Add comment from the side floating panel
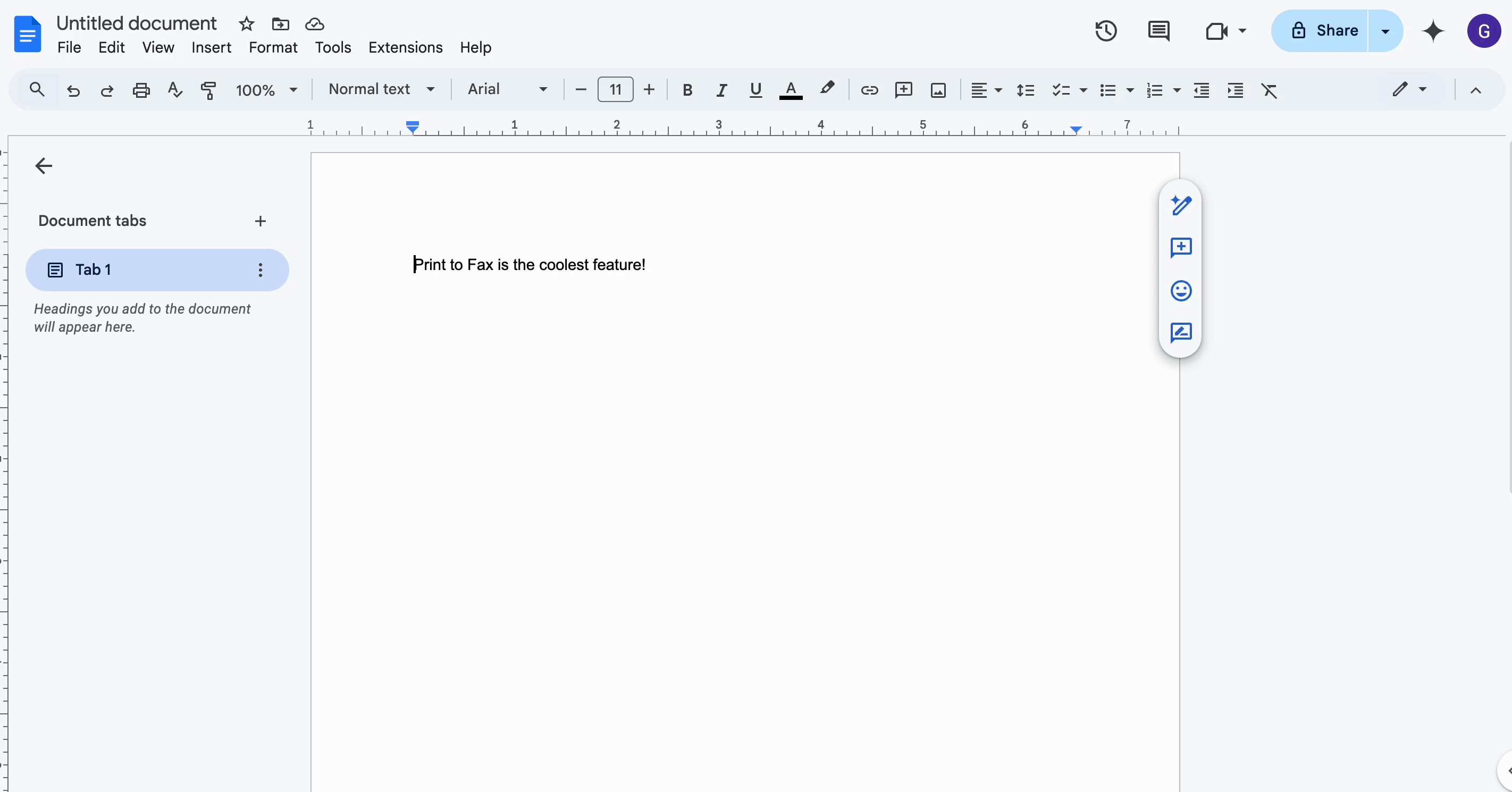Image resolution: width=1512 pixels, height=792 pixels. (1180, 248)
